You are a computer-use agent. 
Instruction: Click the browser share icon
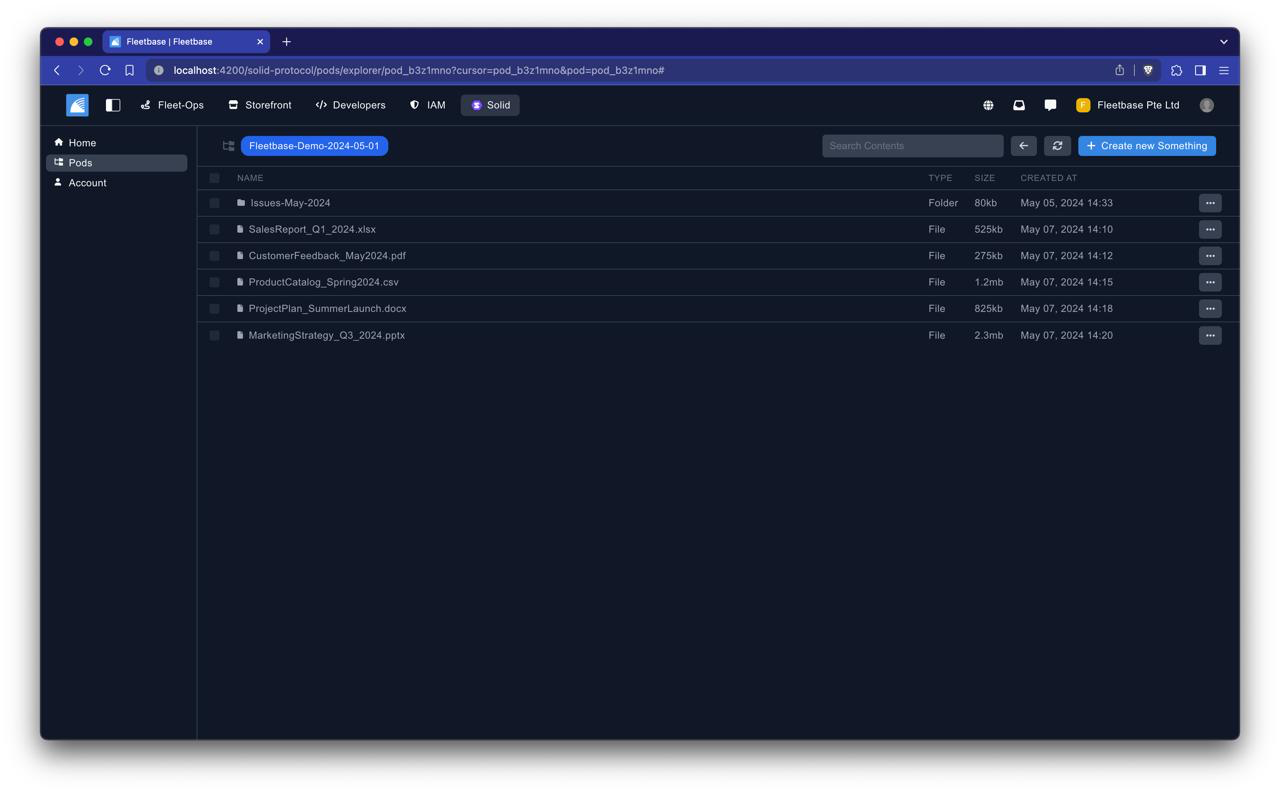[1120, 70]
